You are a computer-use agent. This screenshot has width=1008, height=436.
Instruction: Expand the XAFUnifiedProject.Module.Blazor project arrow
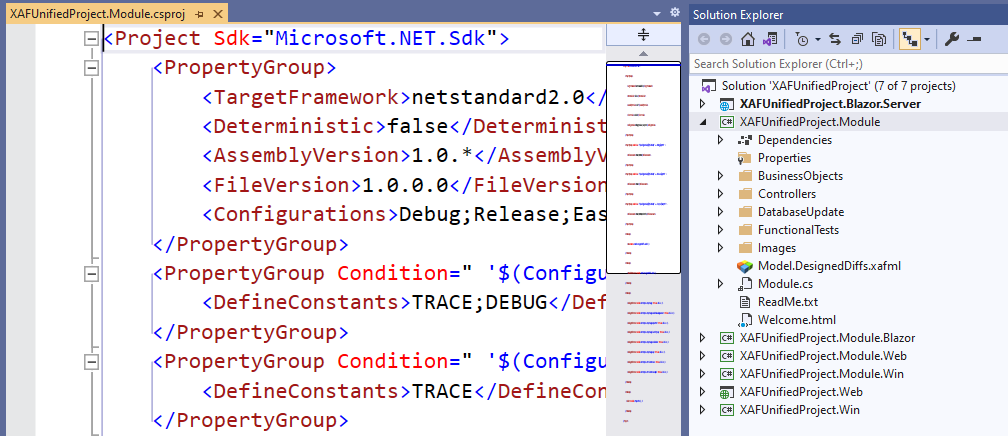[x=703, y=338]
